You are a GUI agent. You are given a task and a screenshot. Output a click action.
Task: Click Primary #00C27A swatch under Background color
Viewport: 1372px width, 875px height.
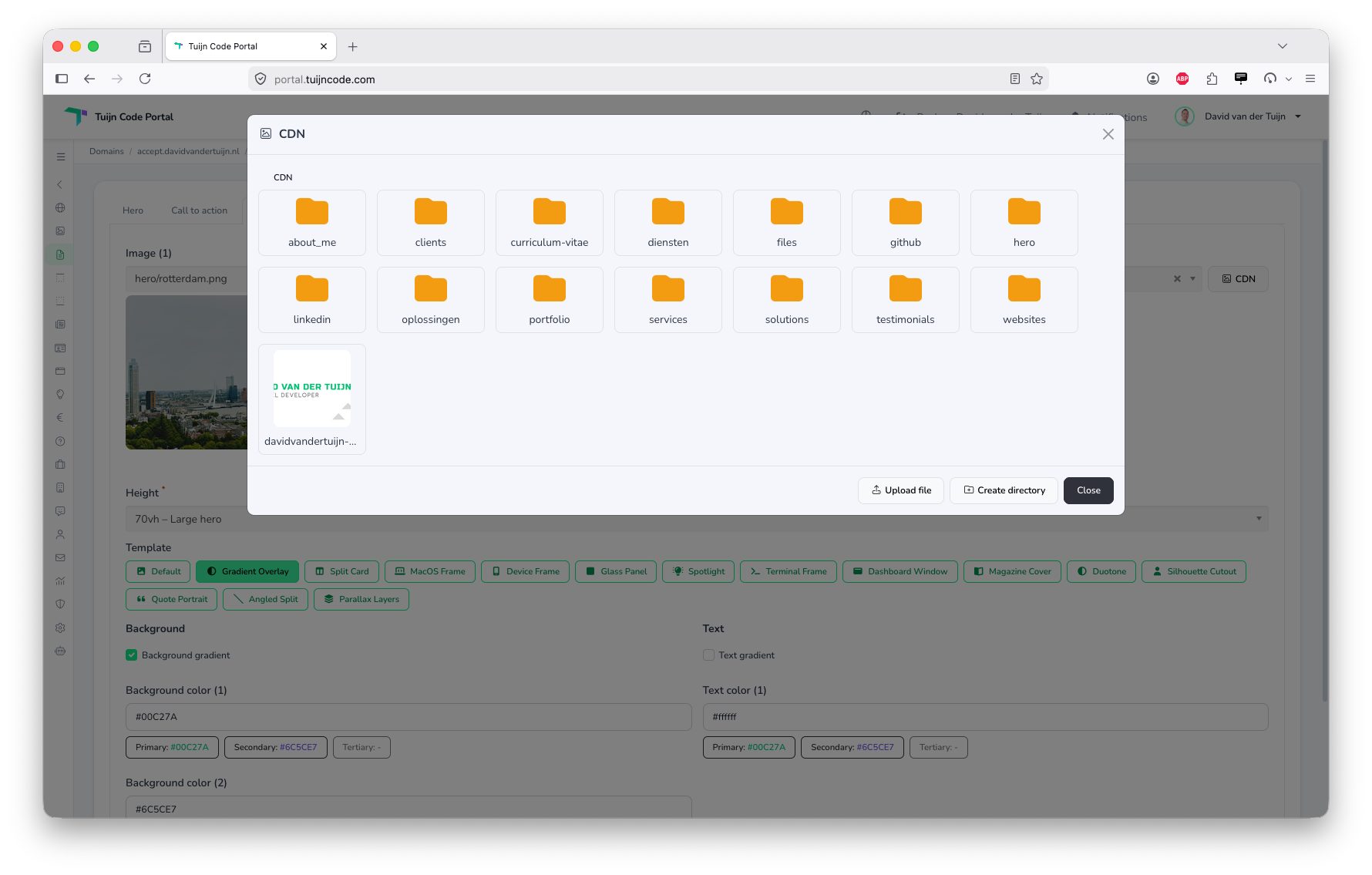pos(172,747)
